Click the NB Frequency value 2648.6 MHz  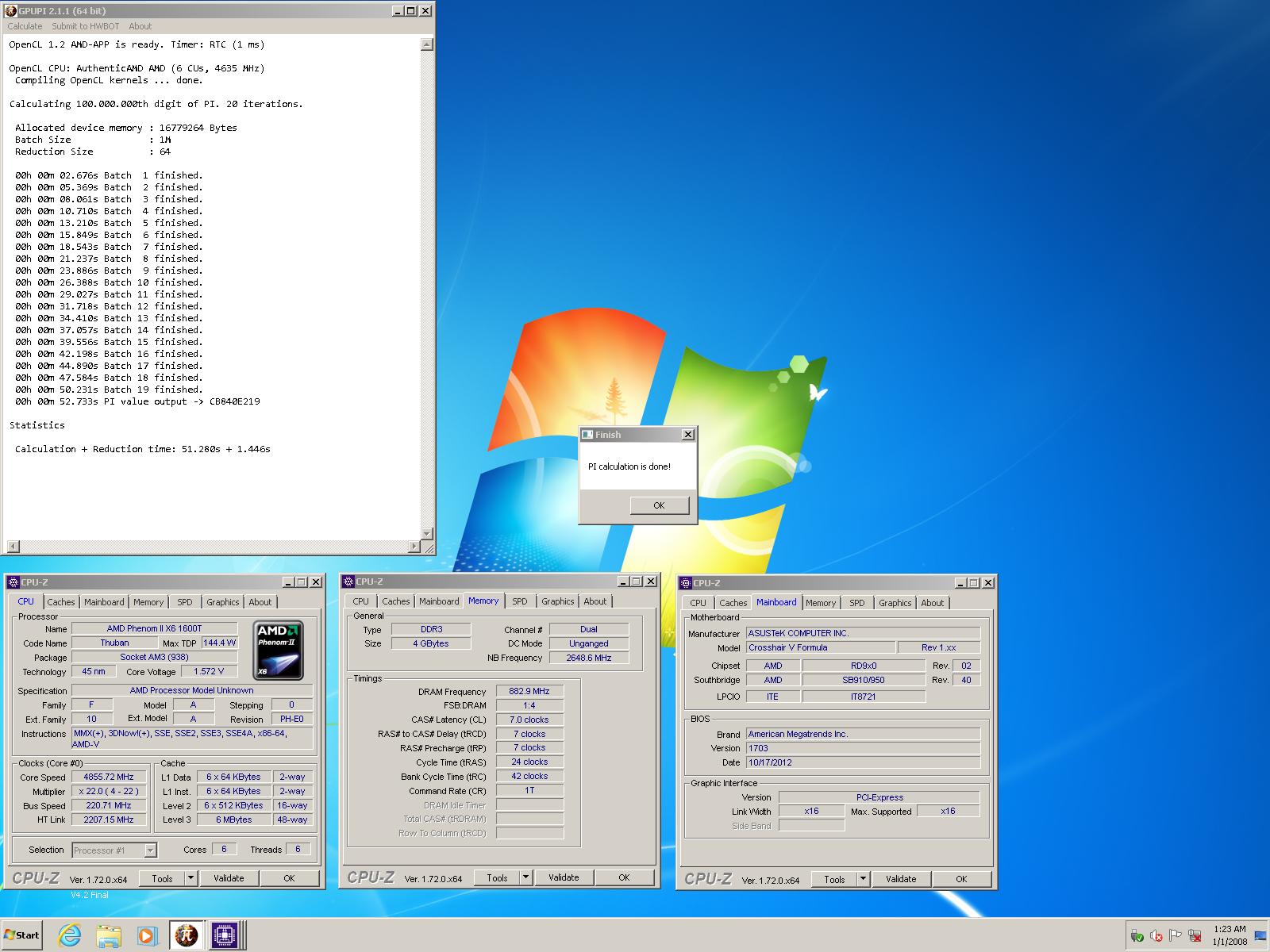pyautogui.click(x=589, y=658)
